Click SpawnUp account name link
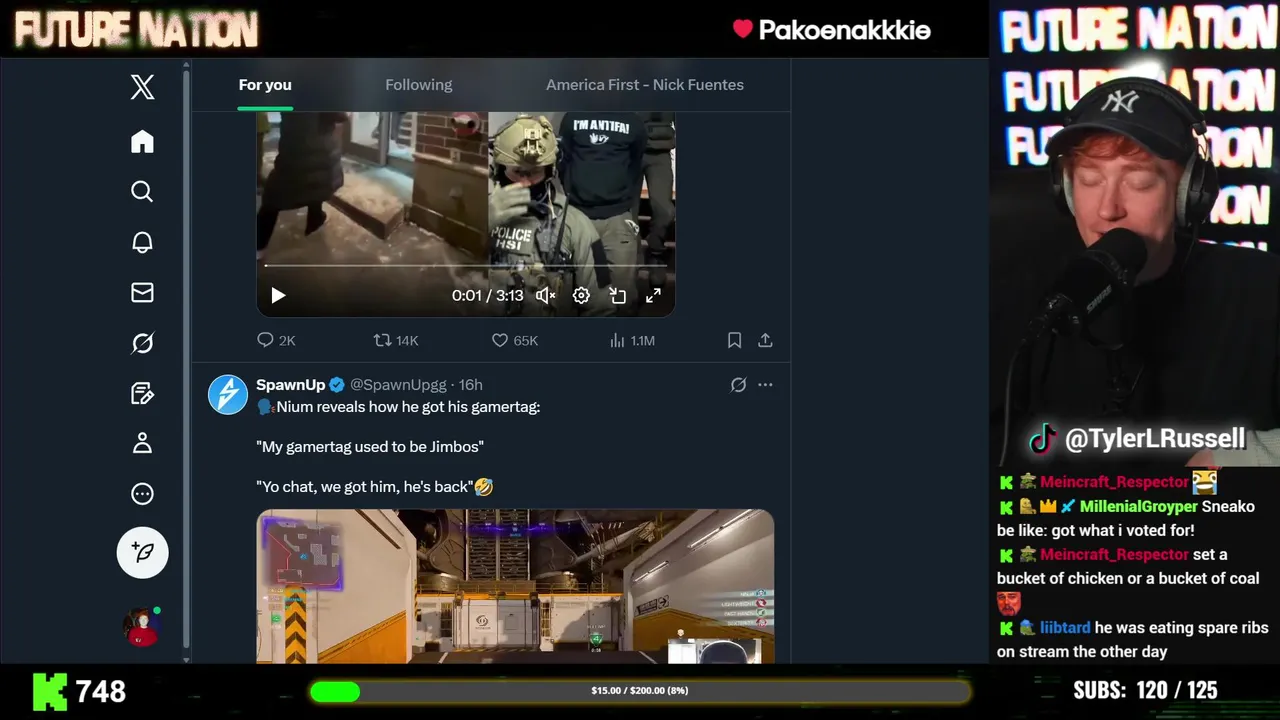 tap(290, 385)
